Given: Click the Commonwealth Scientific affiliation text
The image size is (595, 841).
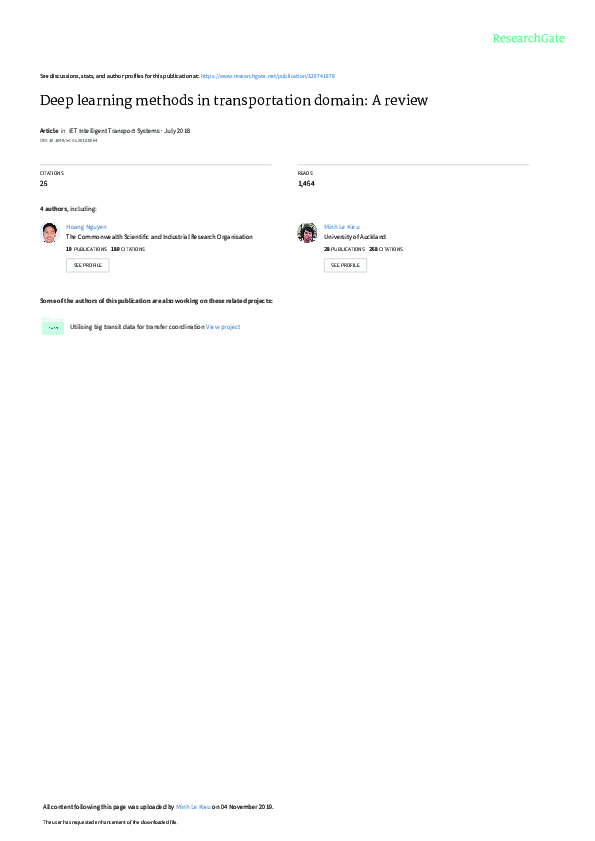Looking at the screenshot, I should [159, 237].
